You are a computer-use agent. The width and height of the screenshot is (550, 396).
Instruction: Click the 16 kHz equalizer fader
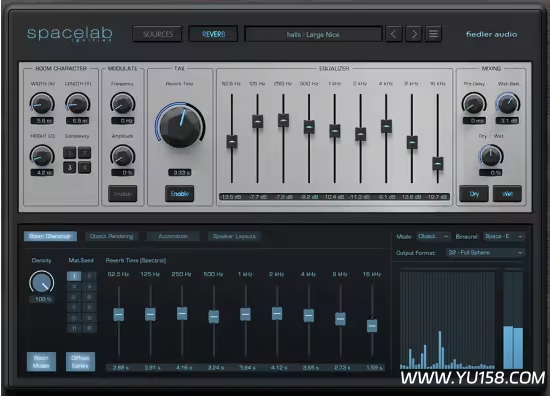coord(438,164)
